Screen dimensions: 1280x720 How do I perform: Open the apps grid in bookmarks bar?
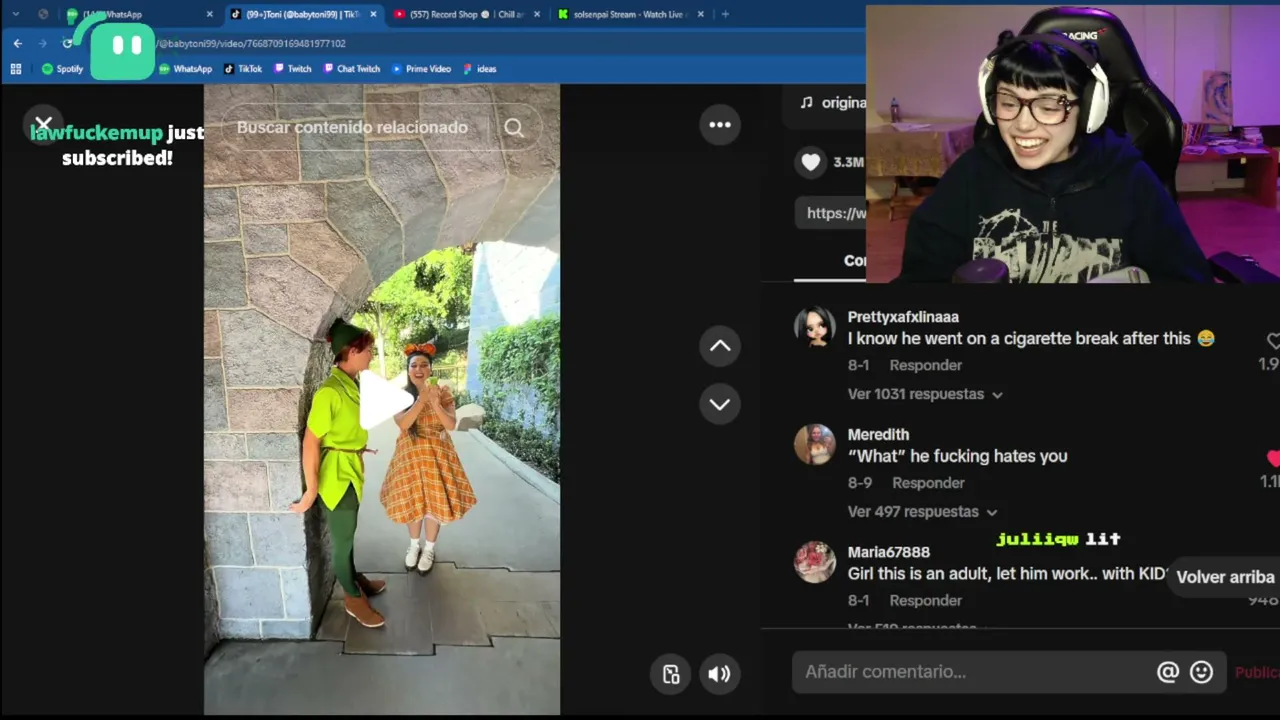tap(15, 69)
